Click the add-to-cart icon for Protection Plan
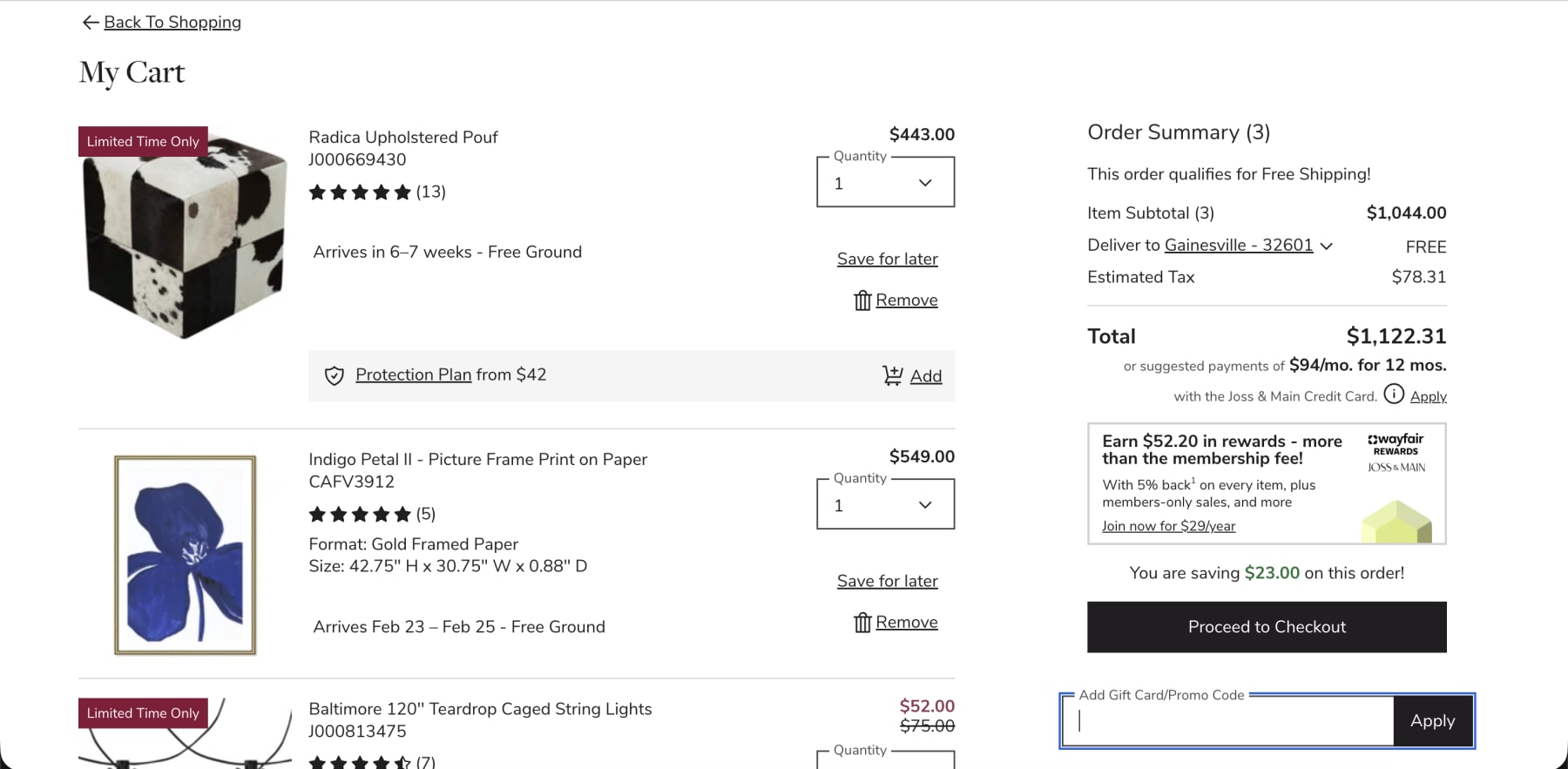This screenshot has width=1568, height=769. click(x=892, y=375)
